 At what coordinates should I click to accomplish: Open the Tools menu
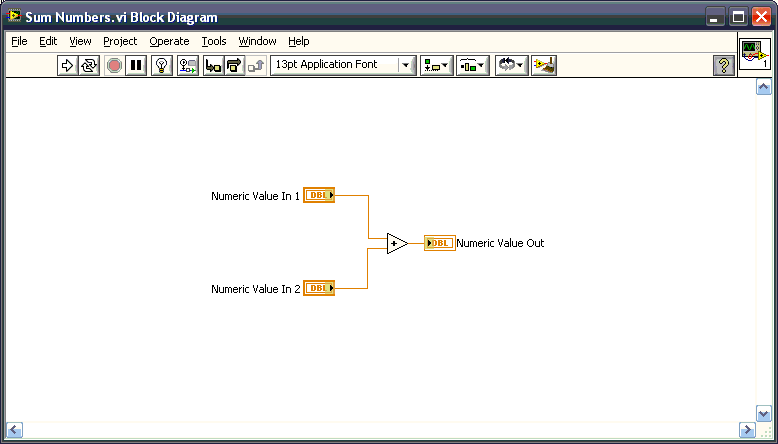coord(214,41)
